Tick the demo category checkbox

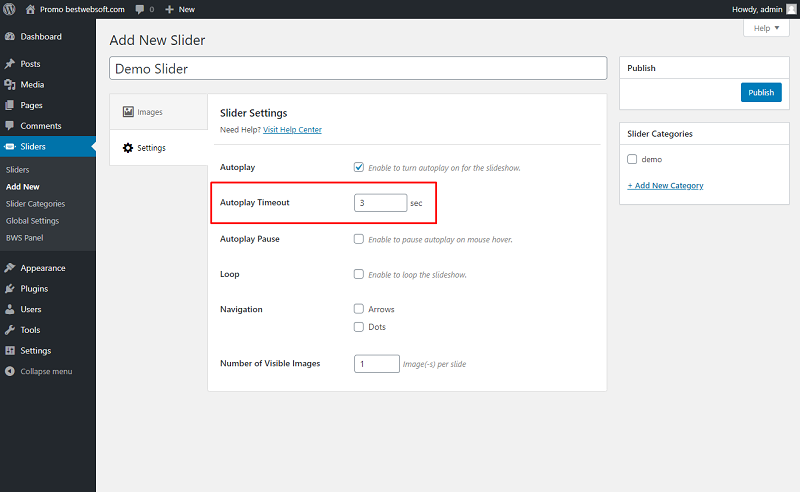(632, 159)
